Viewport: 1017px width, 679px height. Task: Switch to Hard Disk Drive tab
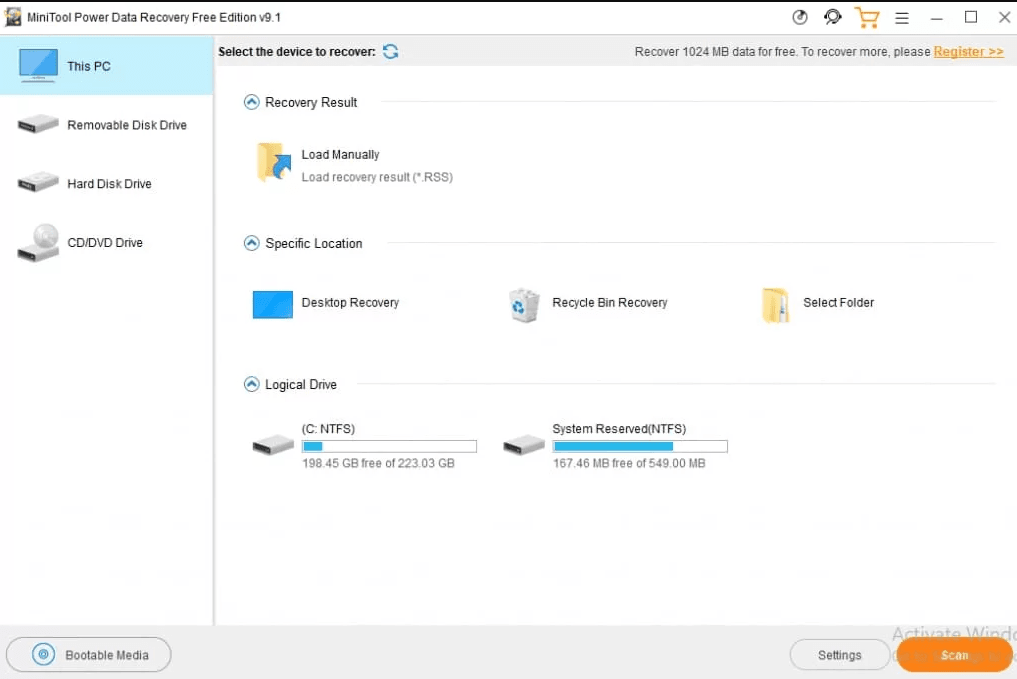106,184
